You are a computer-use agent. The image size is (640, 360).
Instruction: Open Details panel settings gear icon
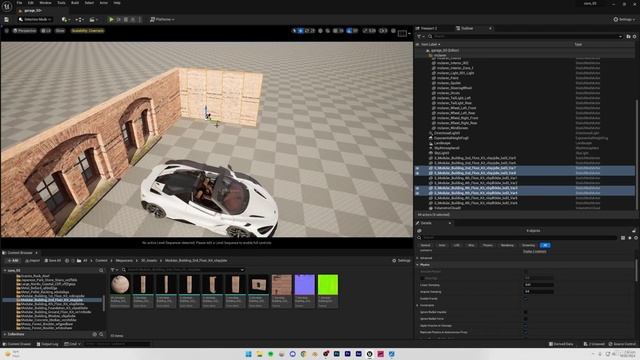pyautogui.click(x=636, y=238)
